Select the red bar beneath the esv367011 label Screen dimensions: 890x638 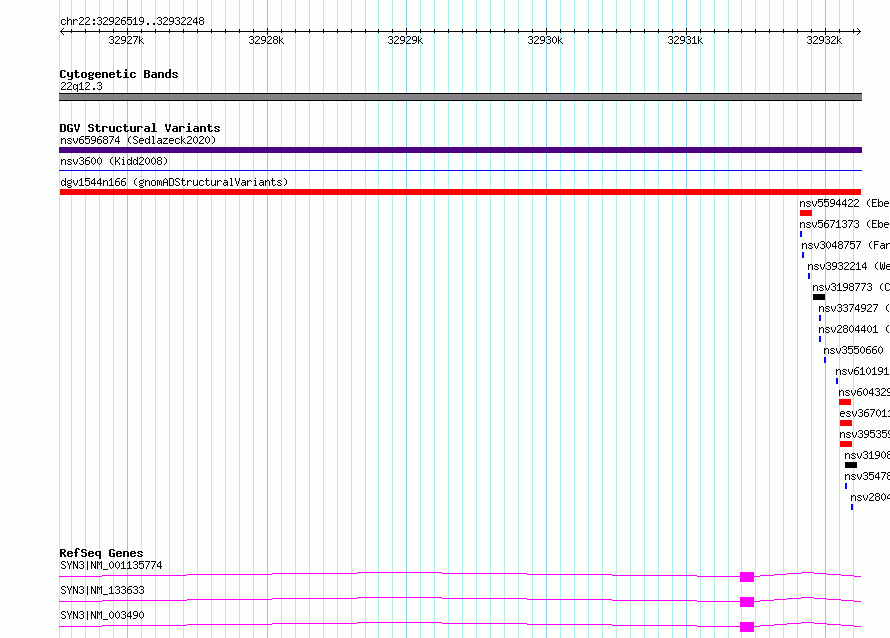coord(846,423)
